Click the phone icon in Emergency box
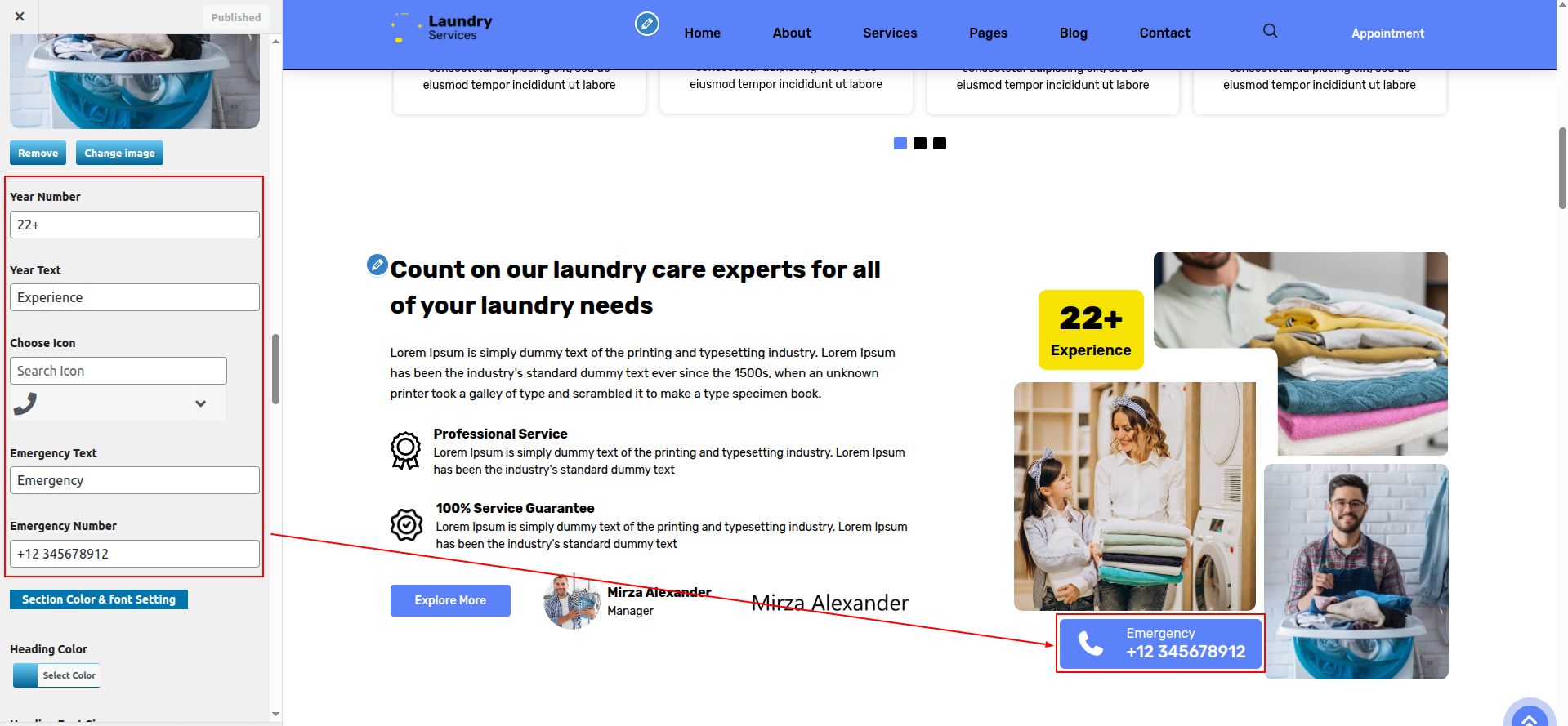1568x726 pixels. coord(1091,644)
